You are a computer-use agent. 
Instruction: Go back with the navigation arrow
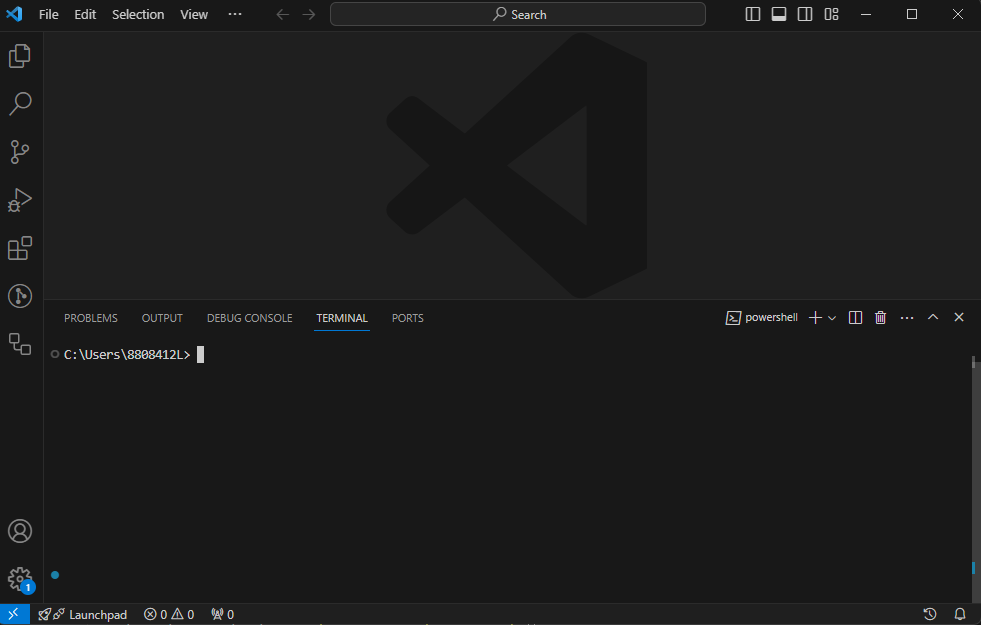(283, 14)
